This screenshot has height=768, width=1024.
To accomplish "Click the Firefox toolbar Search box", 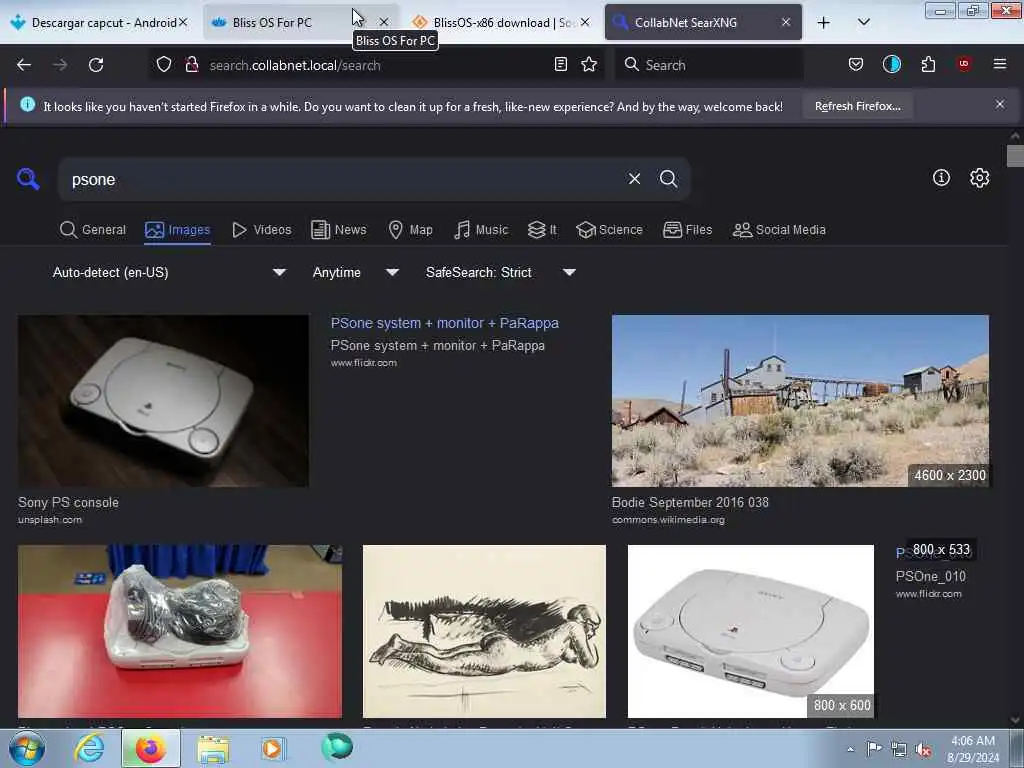I will pos(709,65).
